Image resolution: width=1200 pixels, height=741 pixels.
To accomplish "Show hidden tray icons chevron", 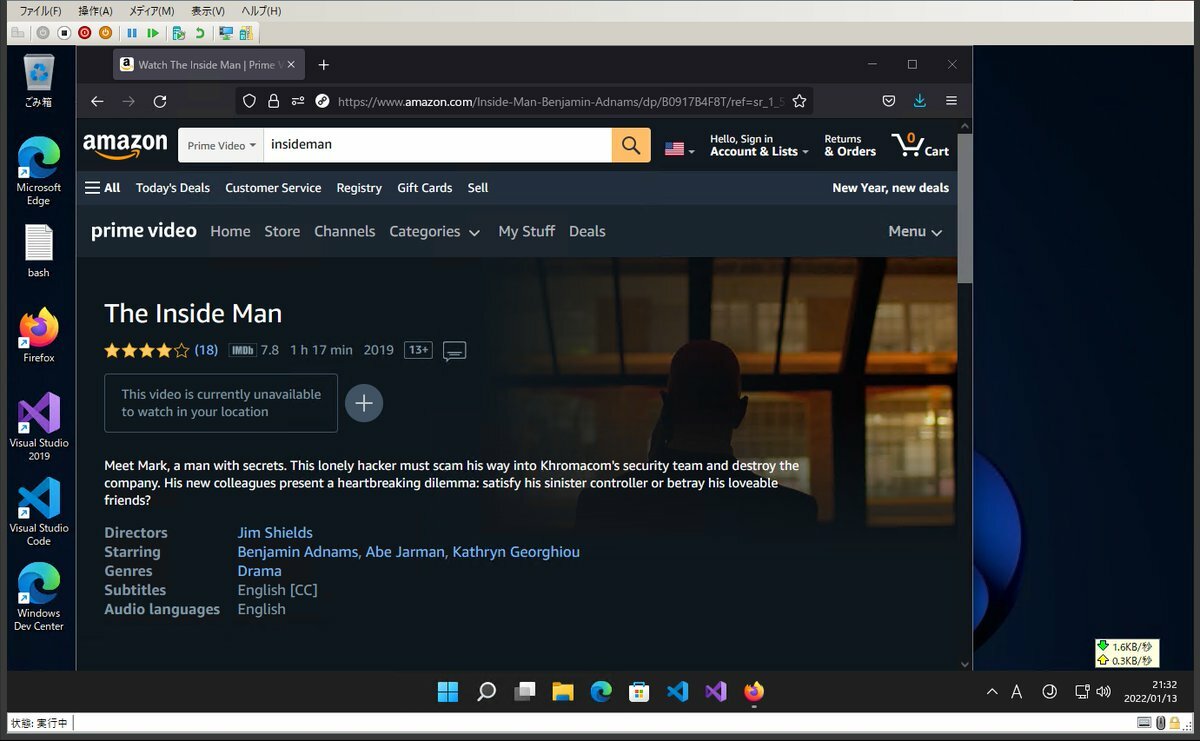I will 992,691.
